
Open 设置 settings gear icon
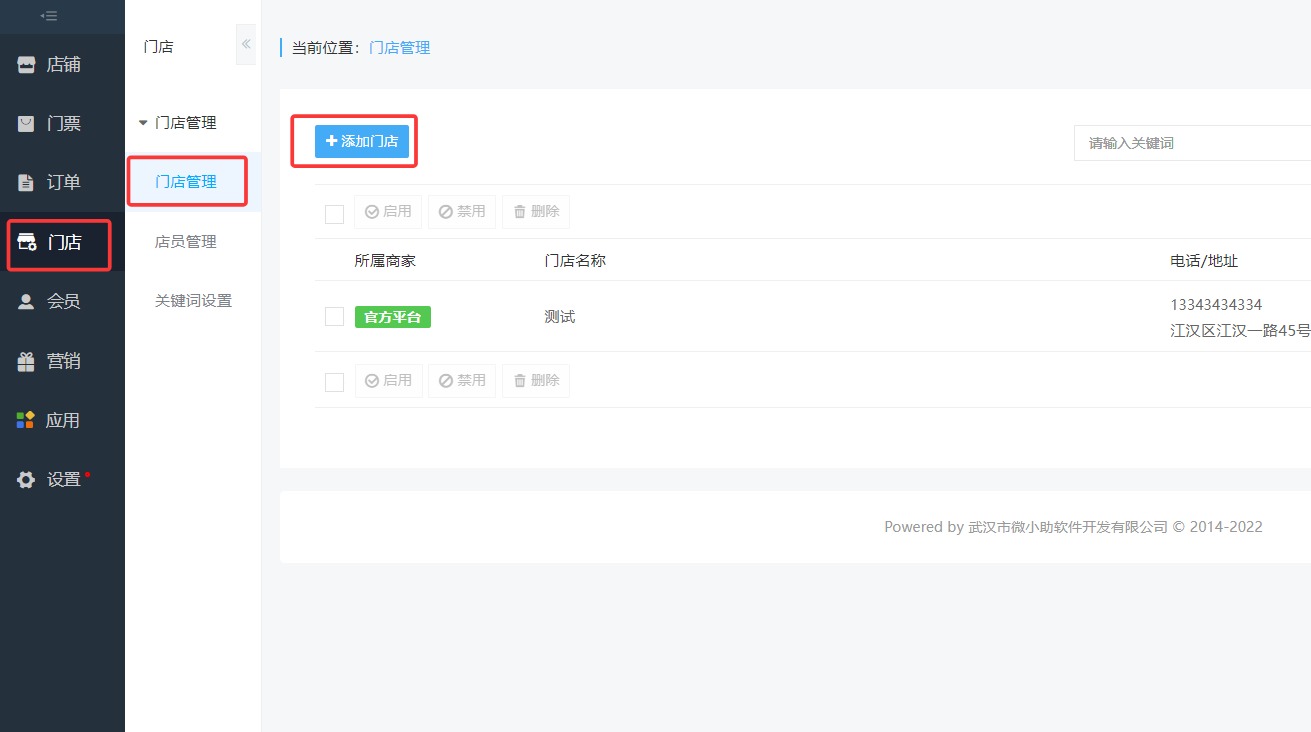(27, 480)
